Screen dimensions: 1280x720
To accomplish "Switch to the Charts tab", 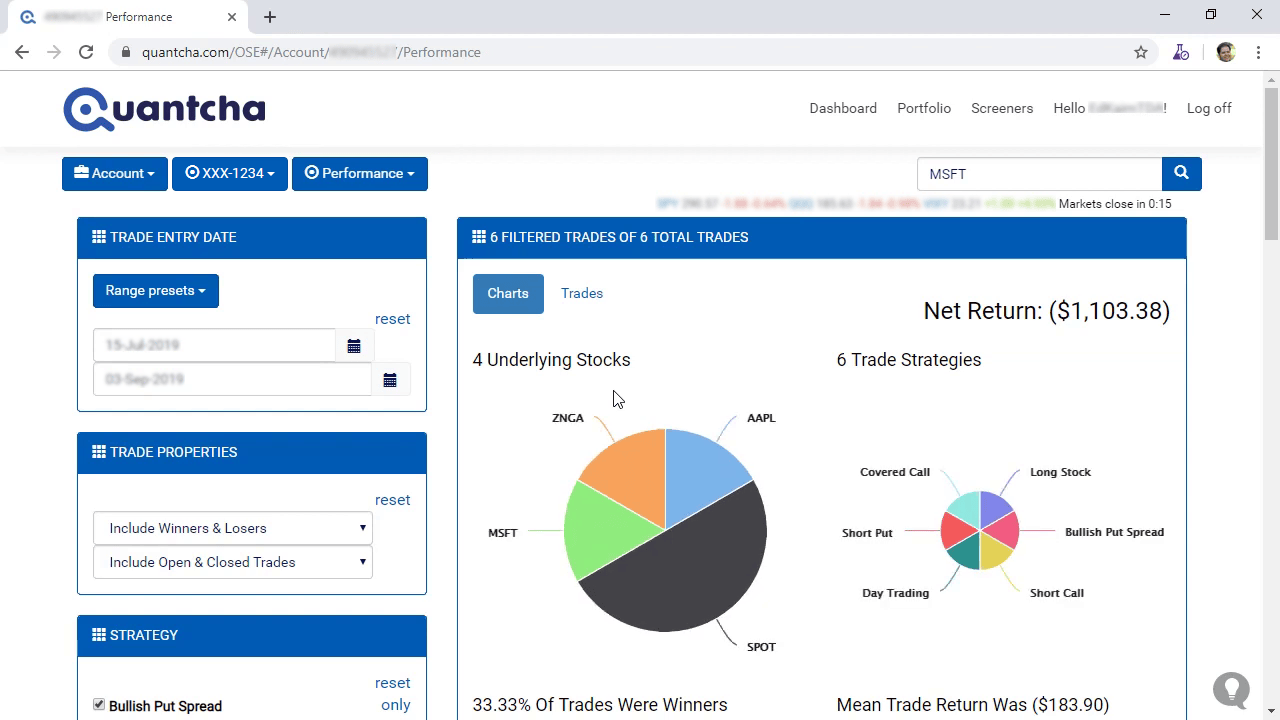I will (508, 294).
